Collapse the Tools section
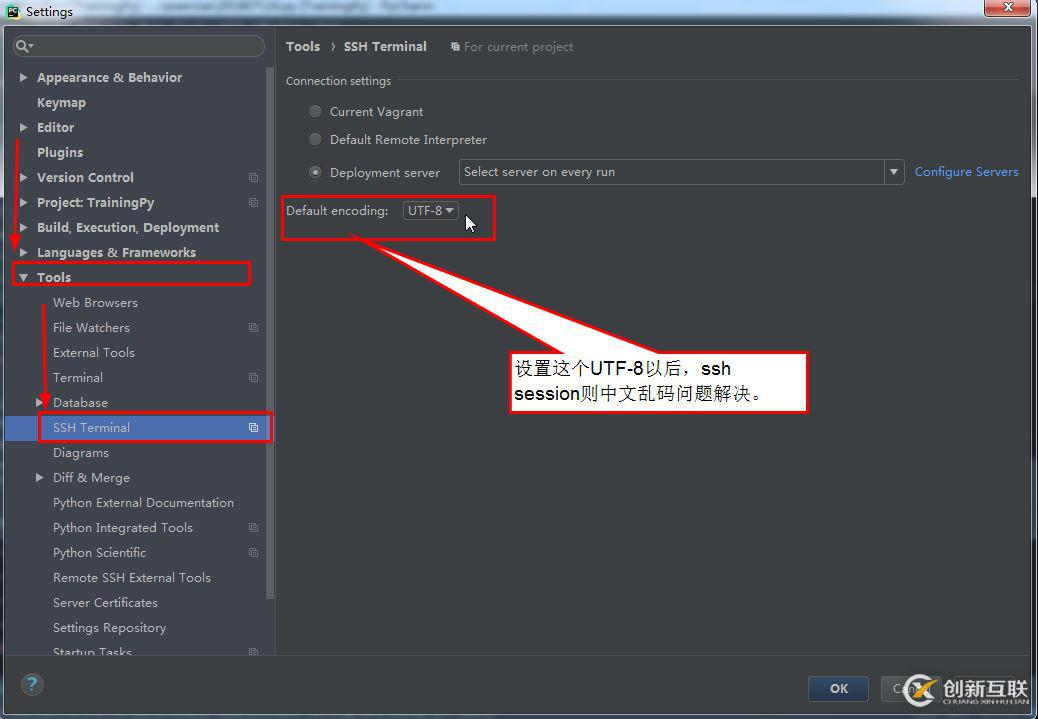1038x719 pixels. (x=24, y=277)
